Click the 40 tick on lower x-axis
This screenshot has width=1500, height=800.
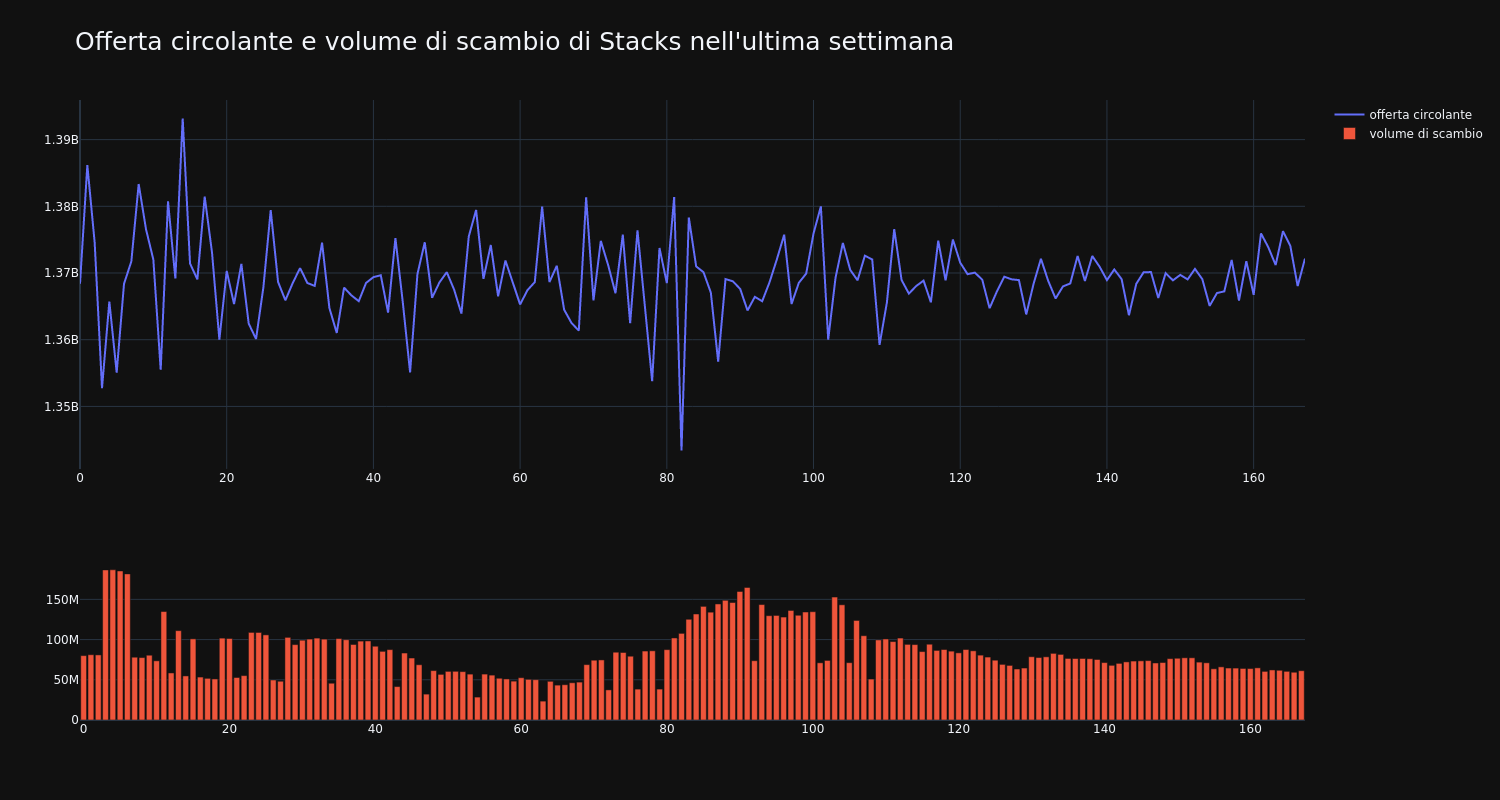click(375, 730)
